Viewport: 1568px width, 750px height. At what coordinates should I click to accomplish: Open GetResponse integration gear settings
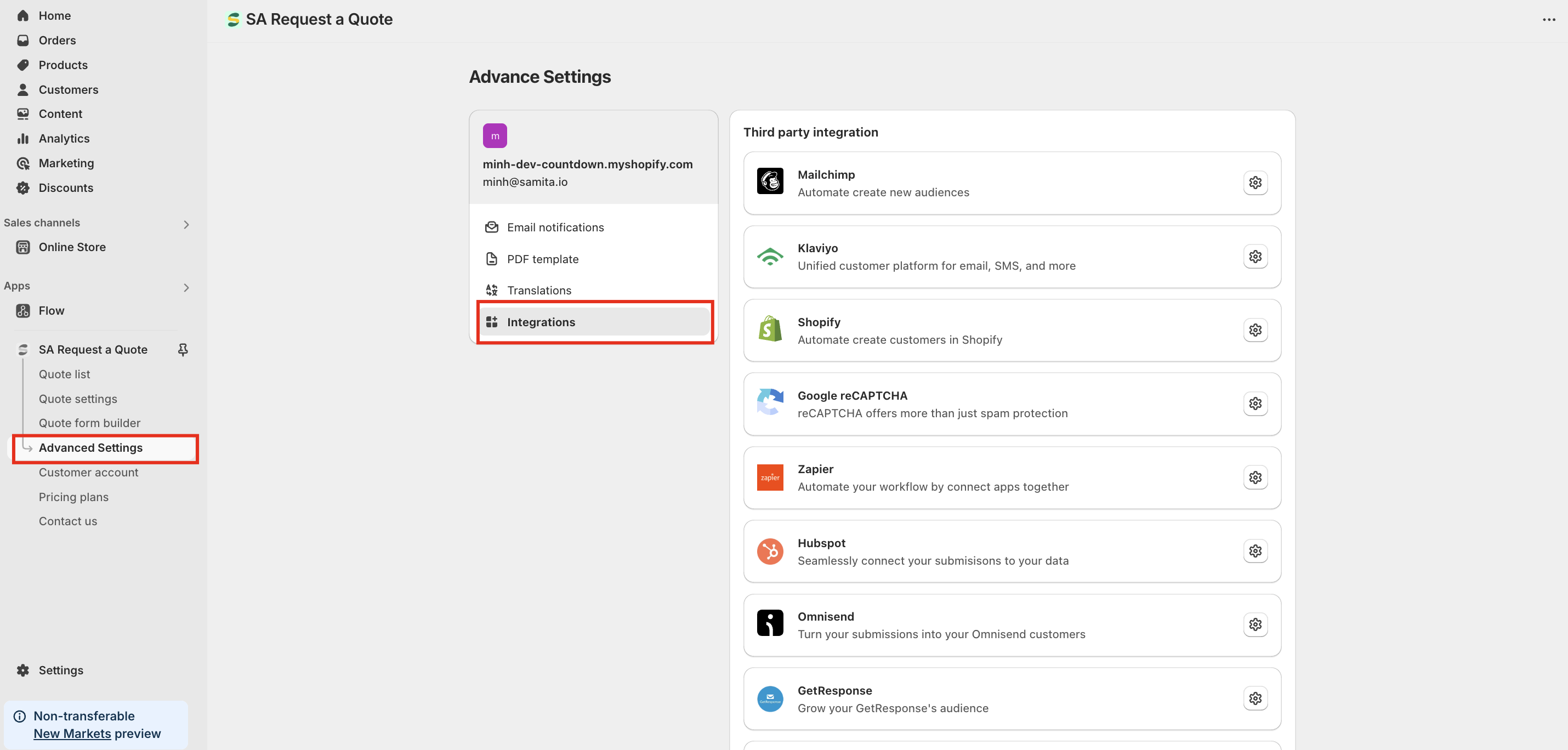(1254, 698)
